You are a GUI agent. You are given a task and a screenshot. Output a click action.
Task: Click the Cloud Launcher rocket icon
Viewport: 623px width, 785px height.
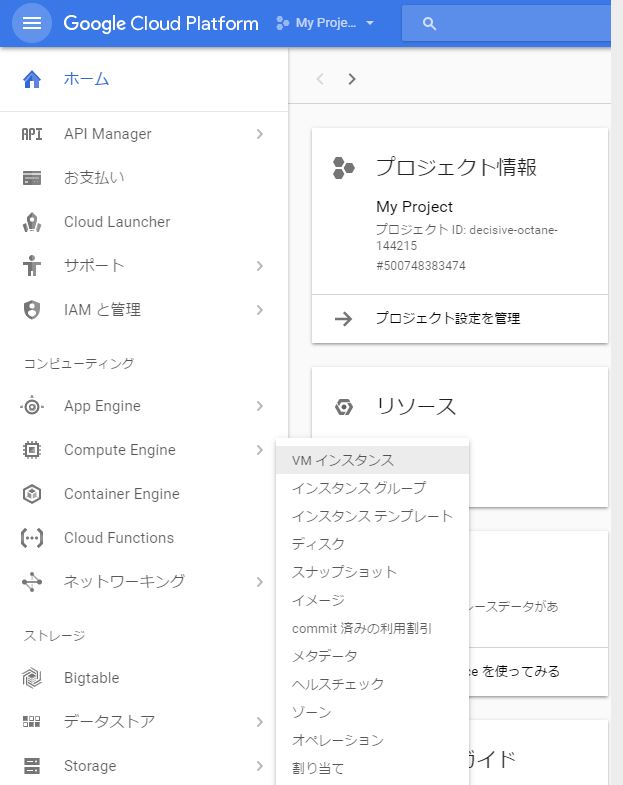click(x=32, y=222)
